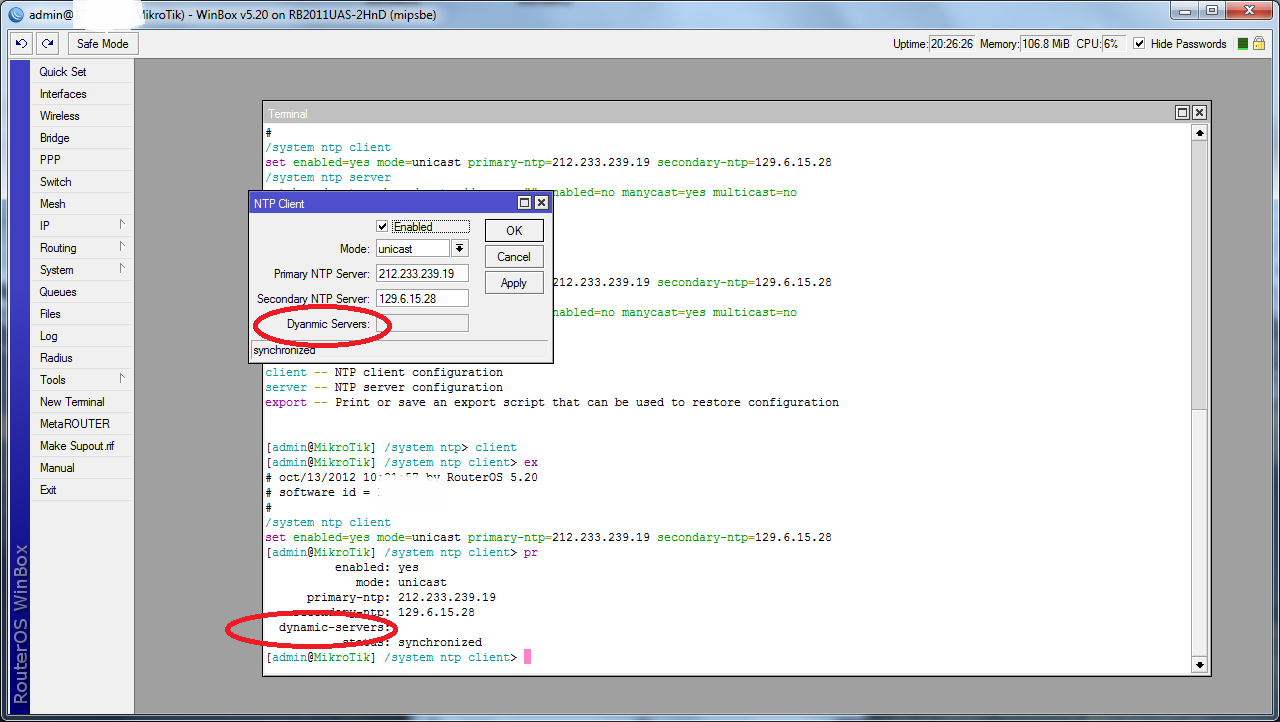Open New Terminal from sidebar
Screen dimensions: 1280x722
point(72,402)
